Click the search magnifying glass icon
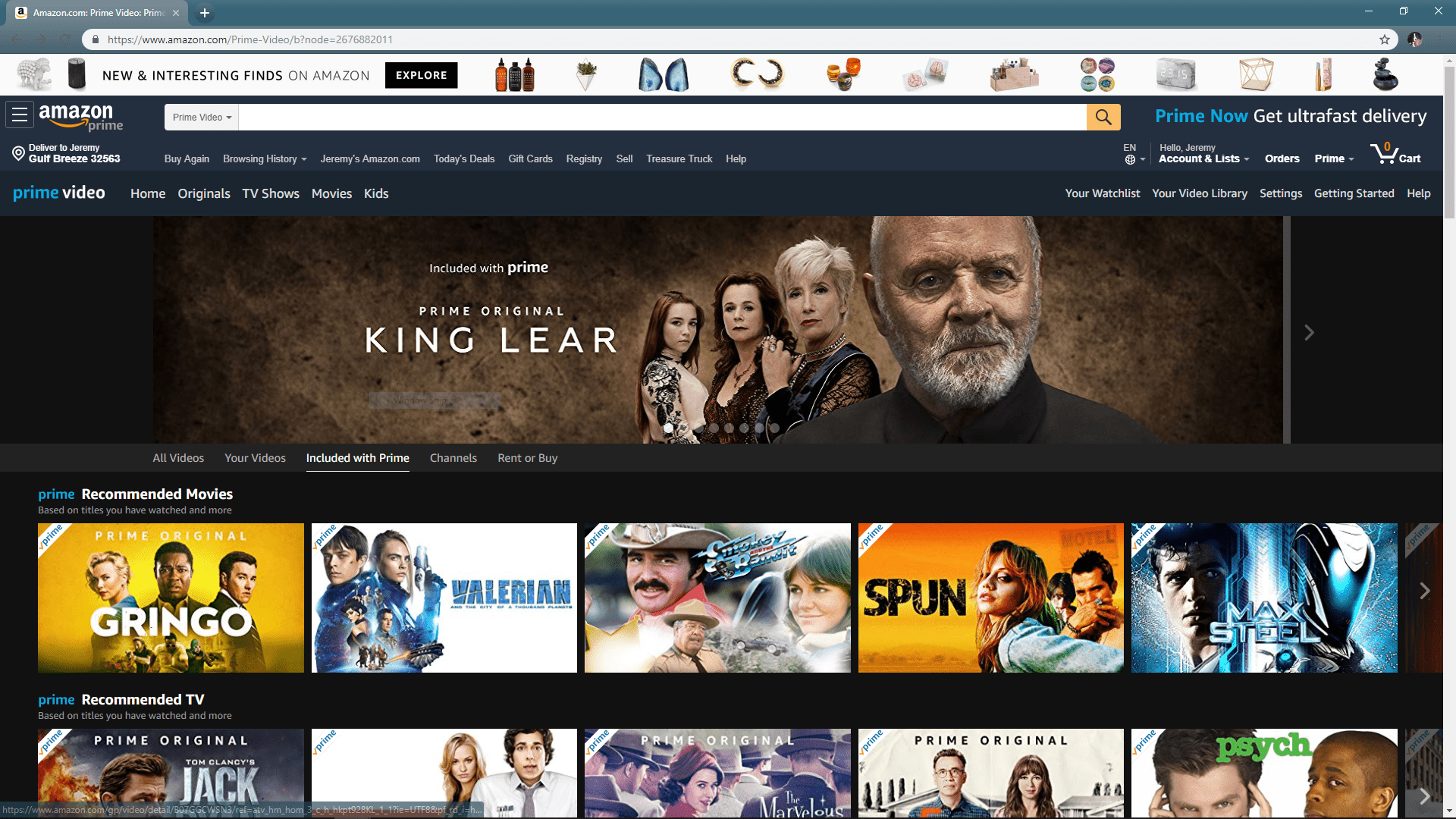Image resolution: width=1456 pixels, height=819 pixels. tap(1103, 117)
